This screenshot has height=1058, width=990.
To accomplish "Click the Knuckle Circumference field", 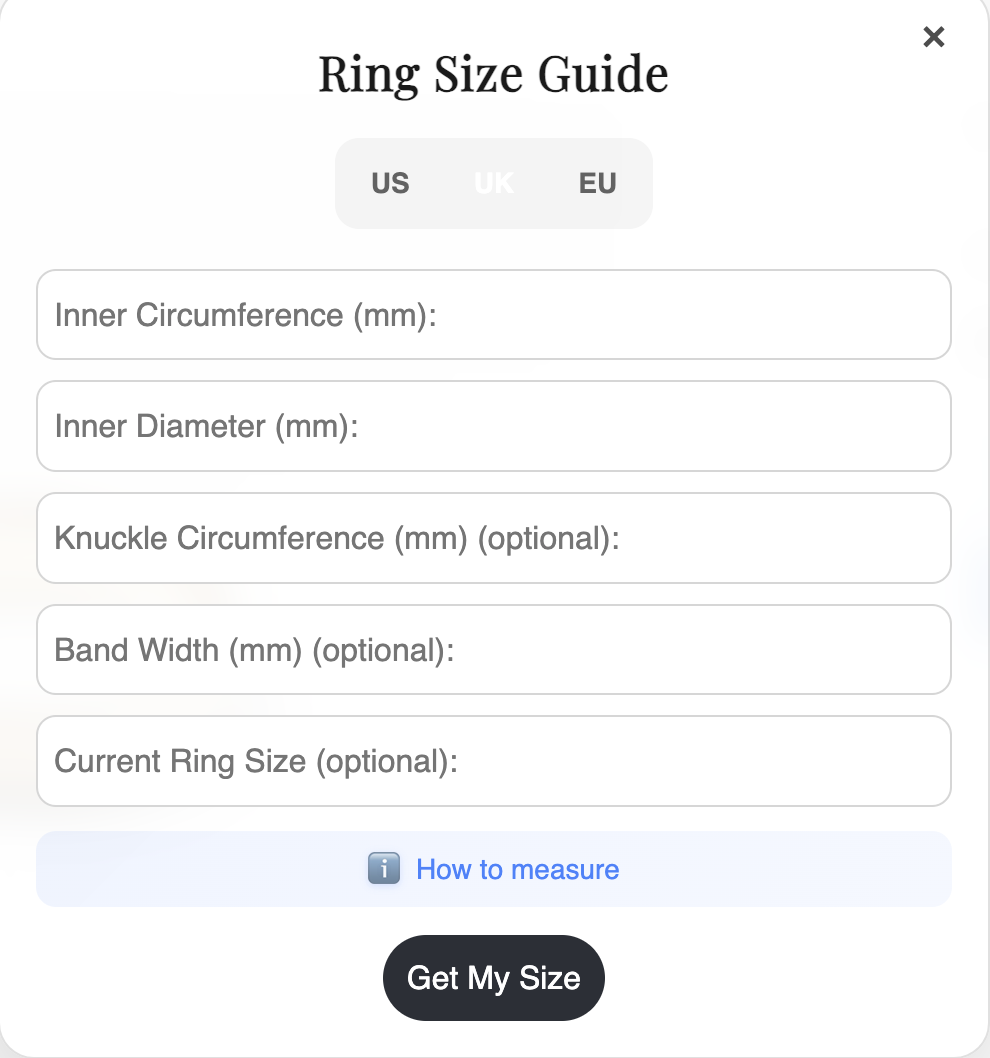I will click(493, 538).
